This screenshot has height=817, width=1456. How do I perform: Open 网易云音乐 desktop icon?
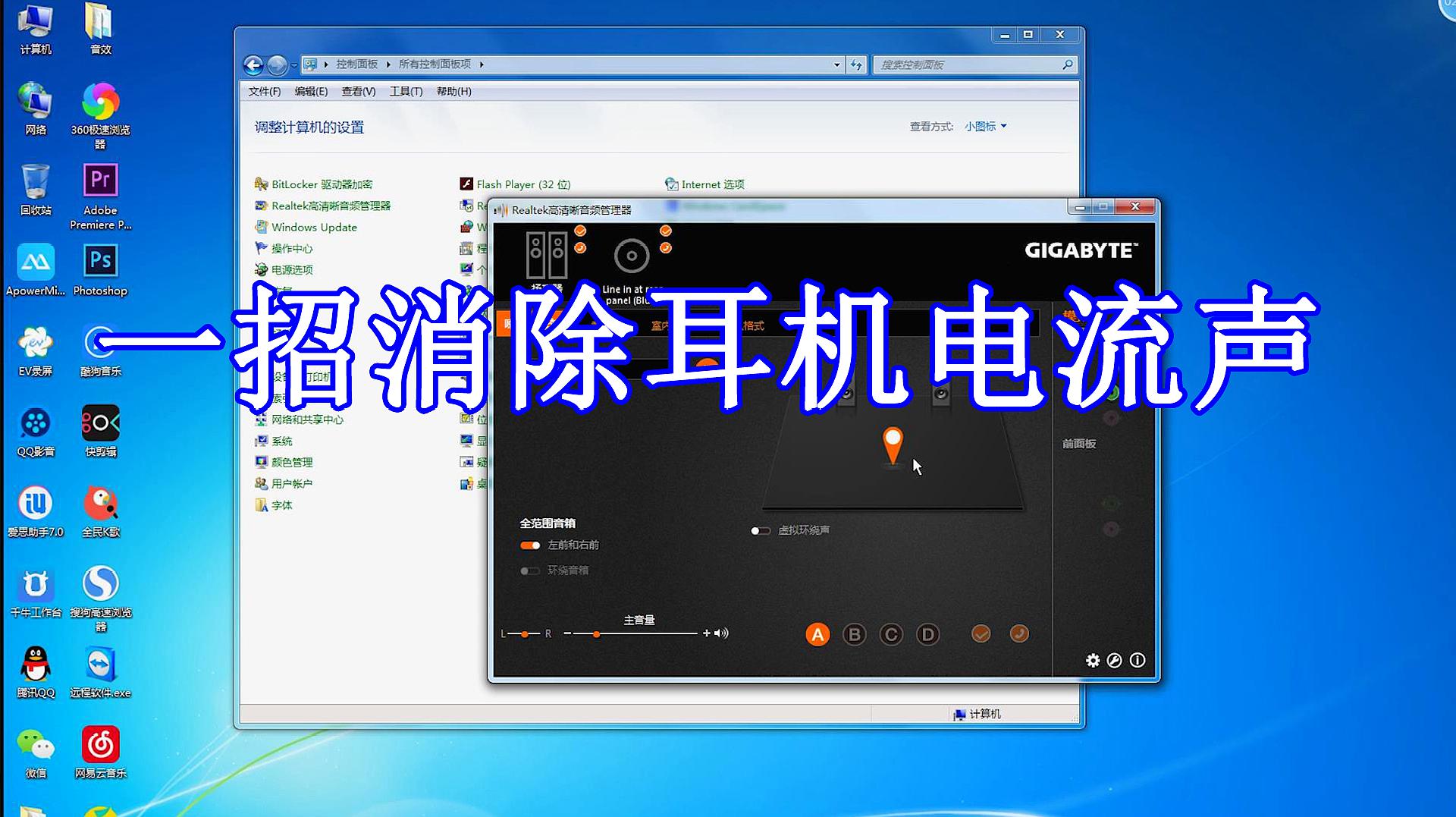coord(100,752)
